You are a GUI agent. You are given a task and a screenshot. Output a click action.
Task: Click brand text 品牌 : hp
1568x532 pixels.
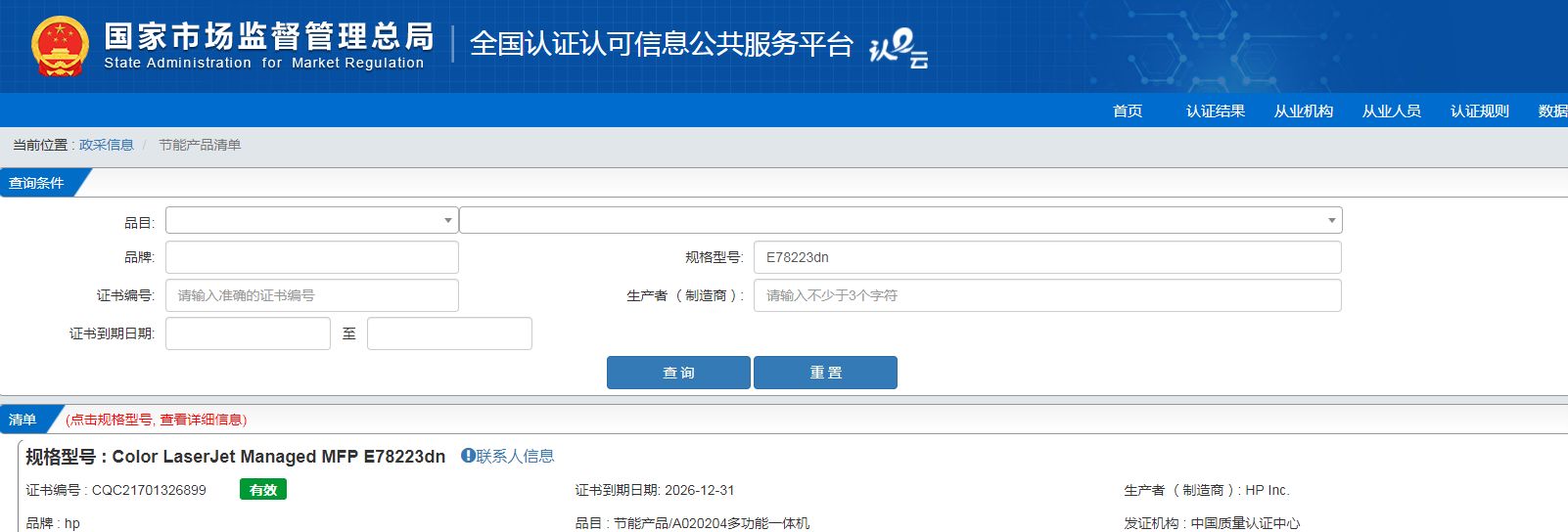point(53,523)
